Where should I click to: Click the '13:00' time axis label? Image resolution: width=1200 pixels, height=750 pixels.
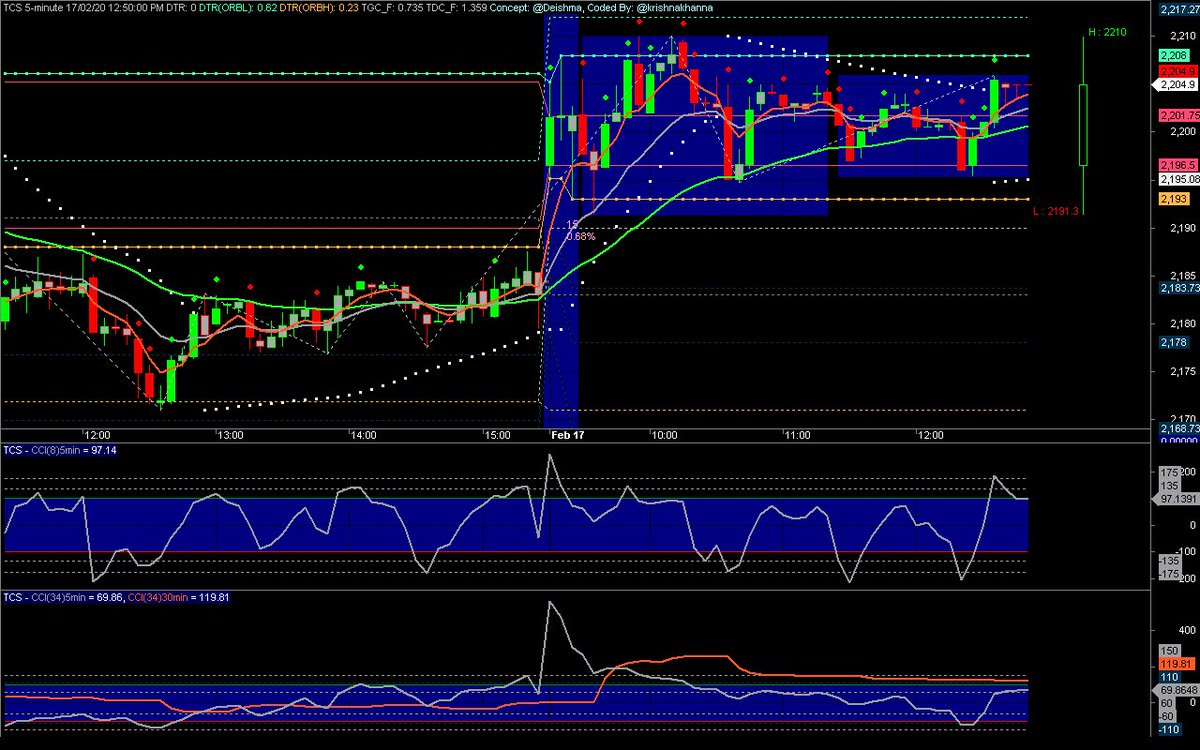[230, 436]
